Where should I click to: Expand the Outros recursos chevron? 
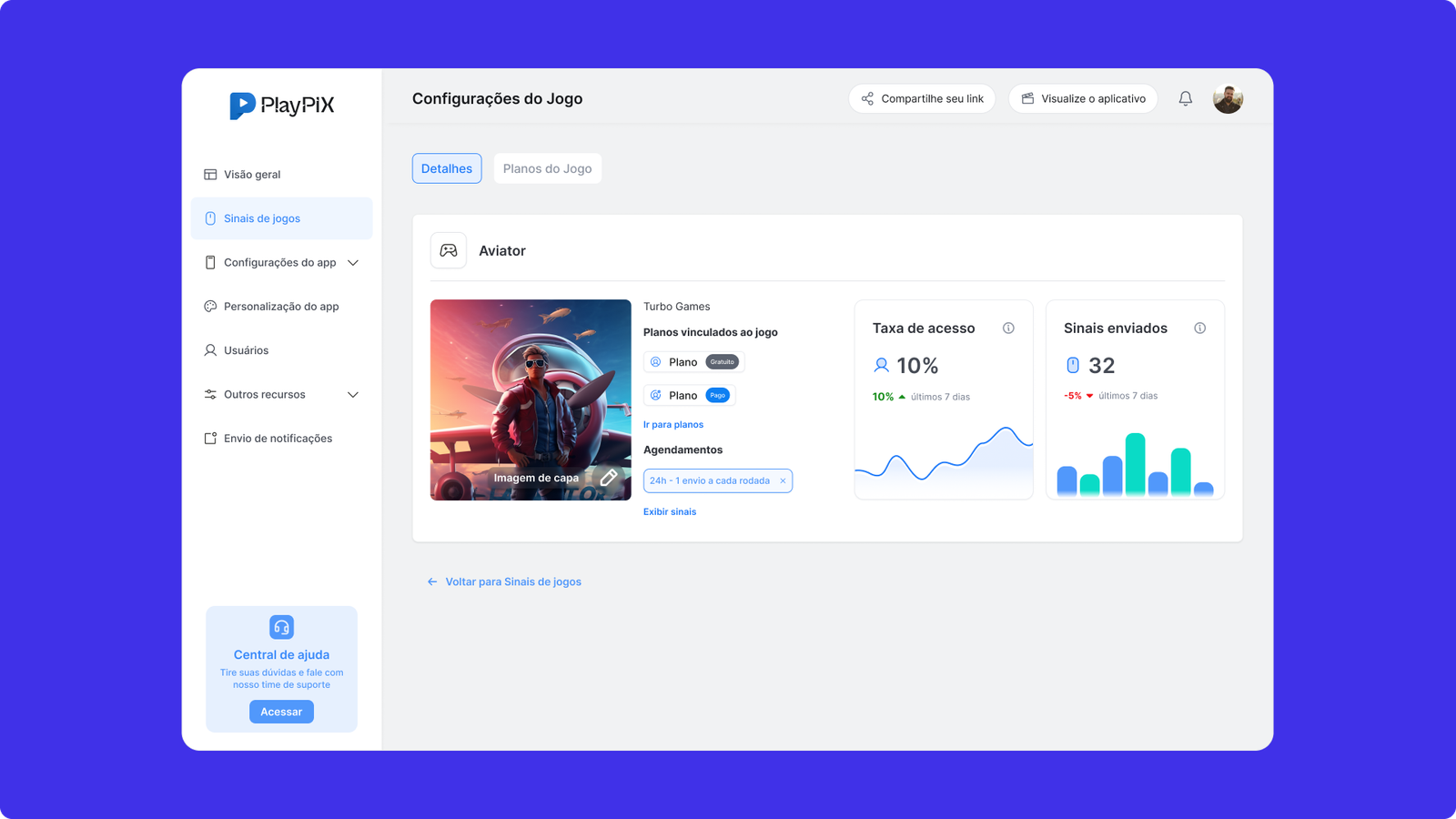(x=353, y=395)
